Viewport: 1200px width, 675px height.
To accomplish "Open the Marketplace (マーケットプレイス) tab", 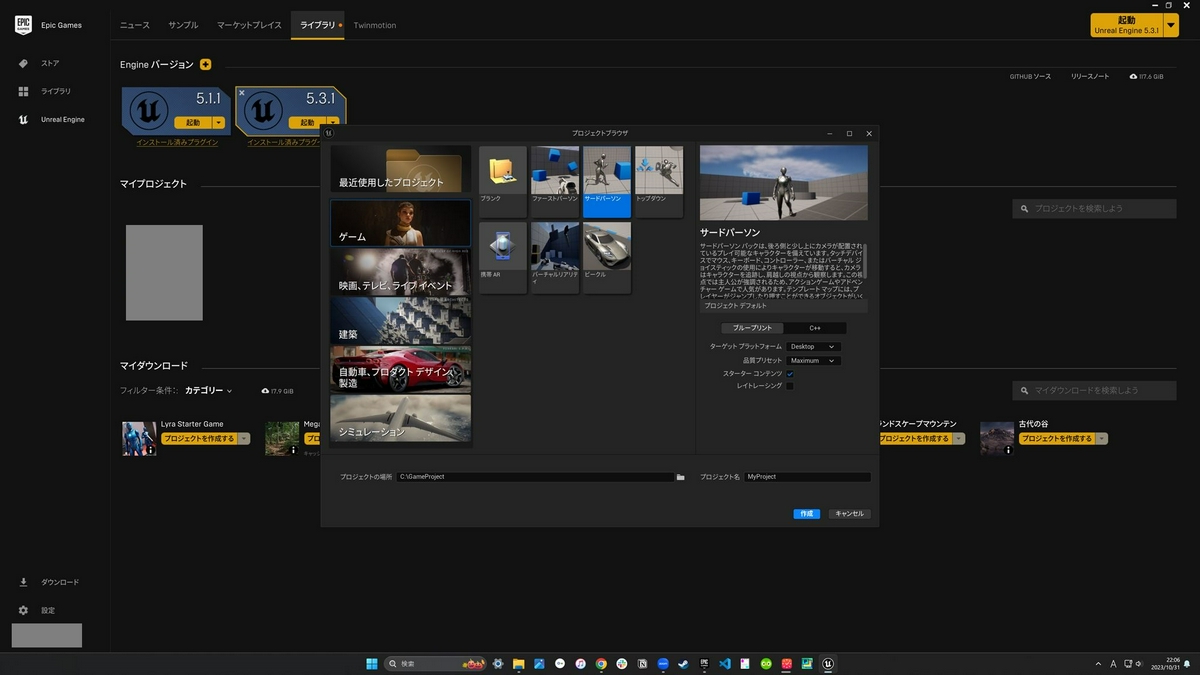I will pos(249,25).
